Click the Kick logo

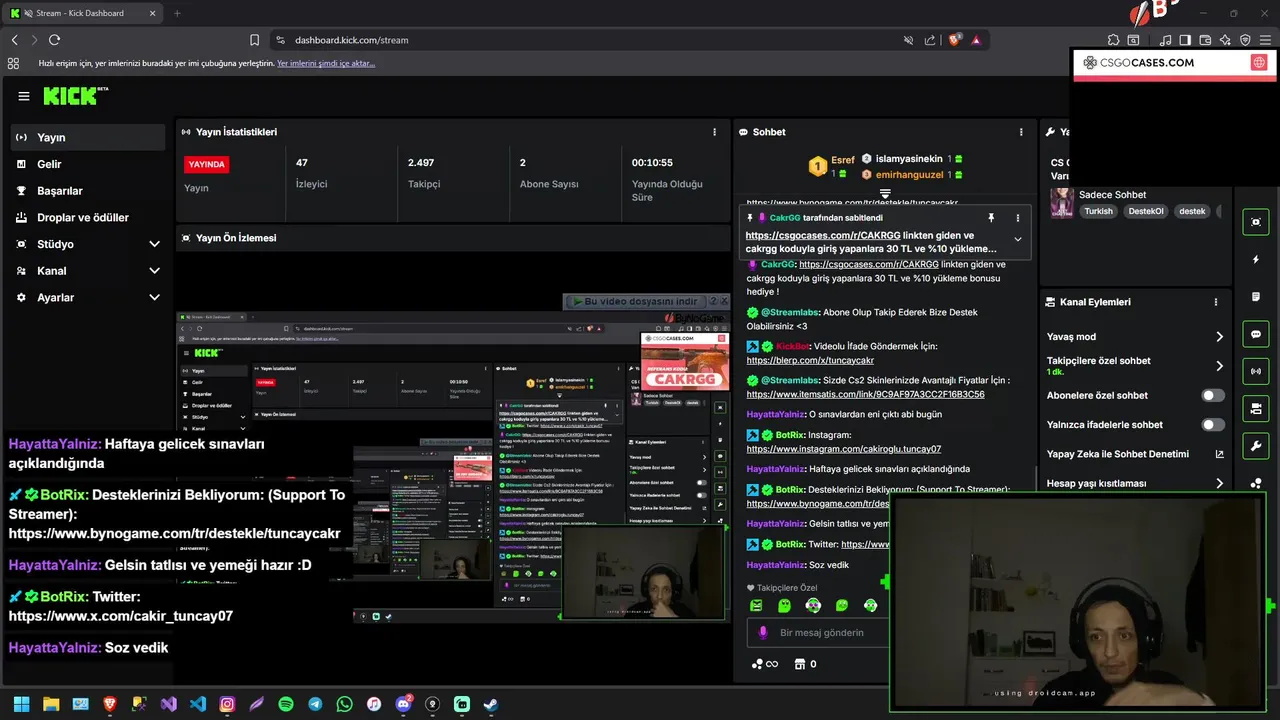75,96
